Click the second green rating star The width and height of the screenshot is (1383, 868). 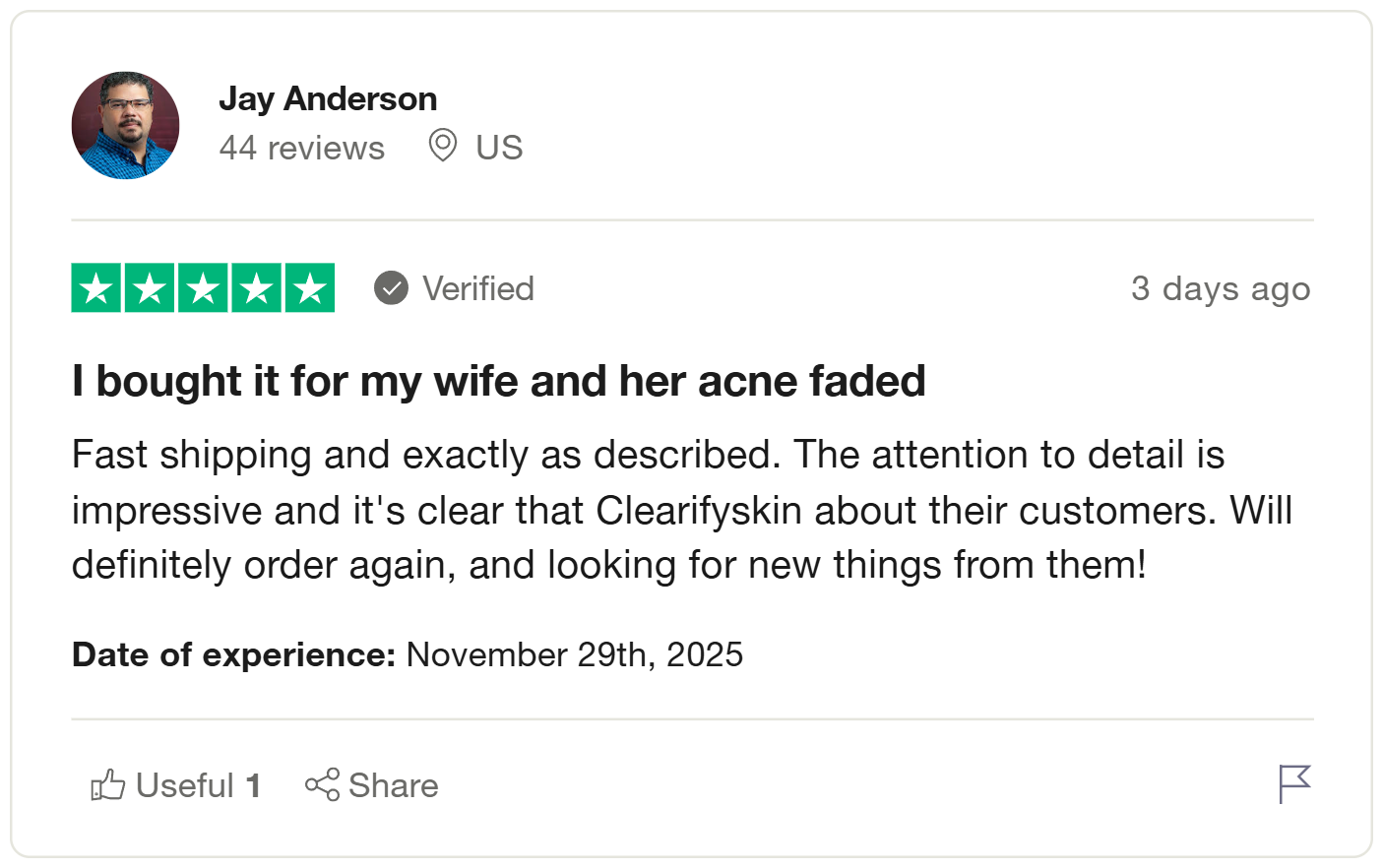(150, 288)
